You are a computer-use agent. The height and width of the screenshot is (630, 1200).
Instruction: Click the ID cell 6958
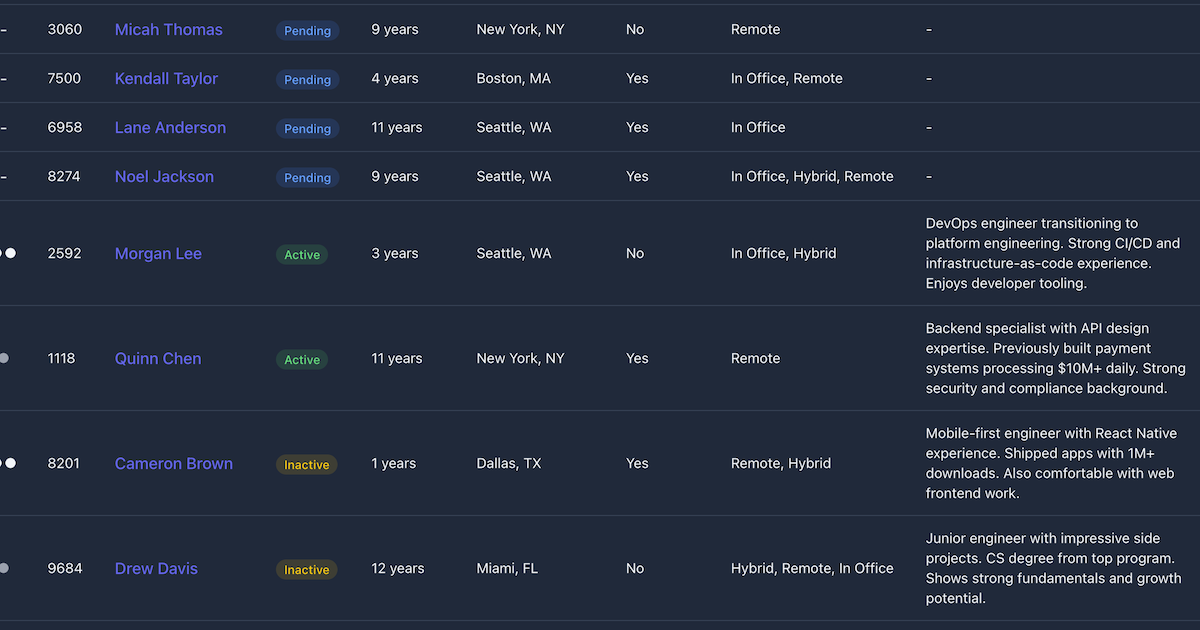65,128
